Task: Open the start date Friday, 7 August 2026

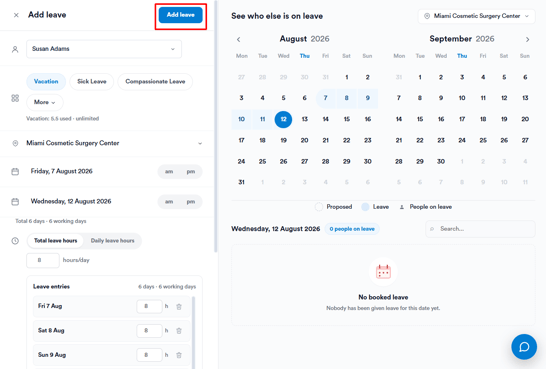Action: click(62, 171)
